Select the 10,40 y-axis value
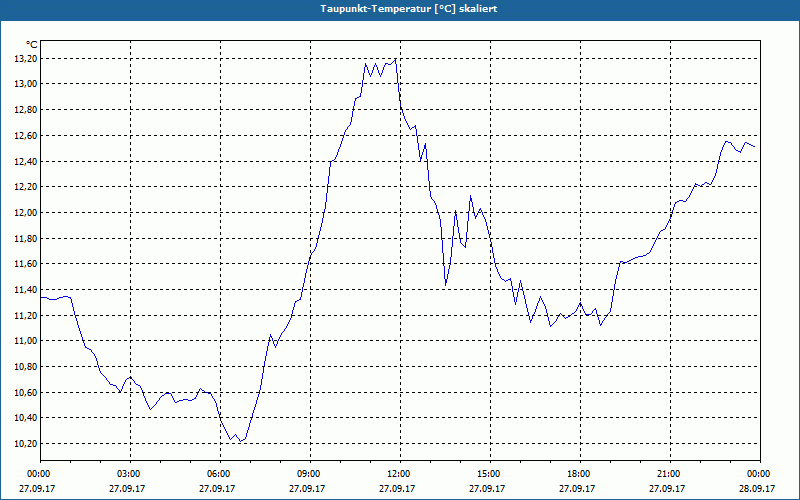Screen dimensions: 800x500 coord(25,418)
